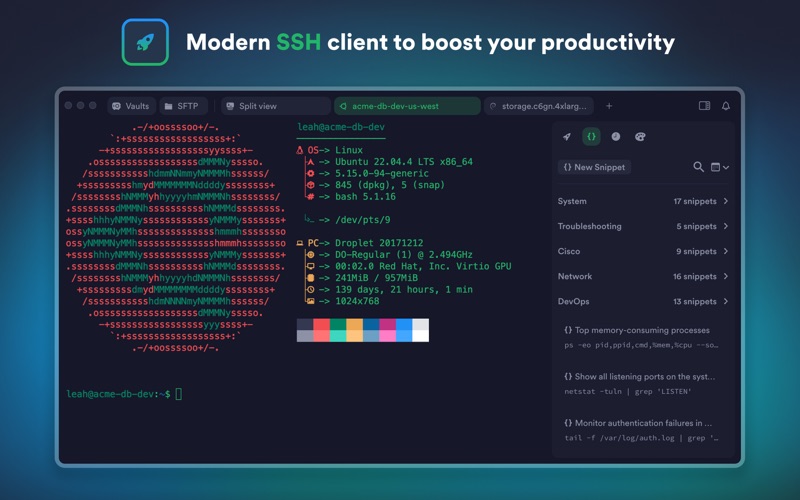The width and height of the screenshot is (800, 500).
Task: Switch to the SFTP tab
Action: click(183, 106)
